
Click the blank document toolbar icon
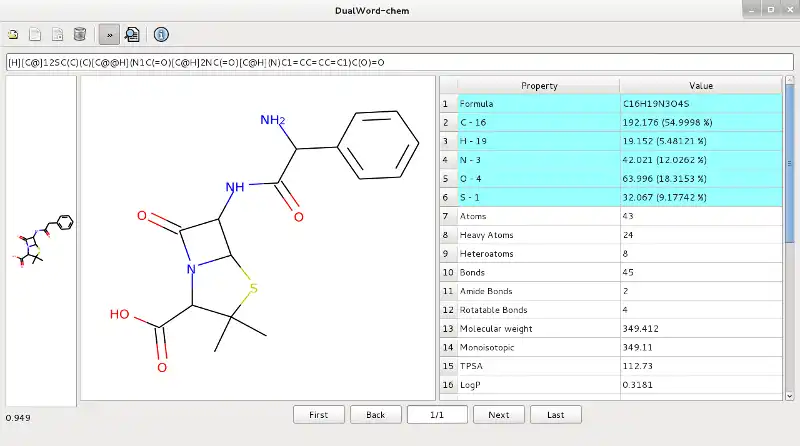tap(35, 35)
